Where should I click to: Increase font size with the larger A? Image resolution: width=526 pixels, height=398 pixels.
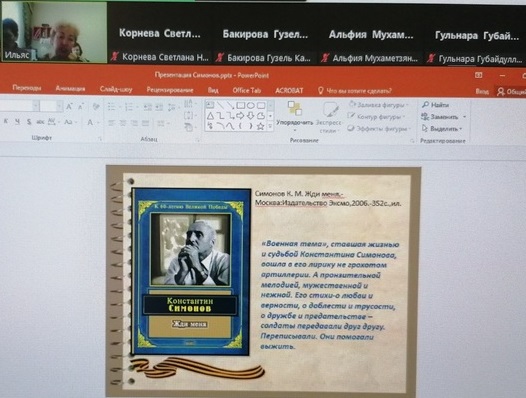click(69, 107)
